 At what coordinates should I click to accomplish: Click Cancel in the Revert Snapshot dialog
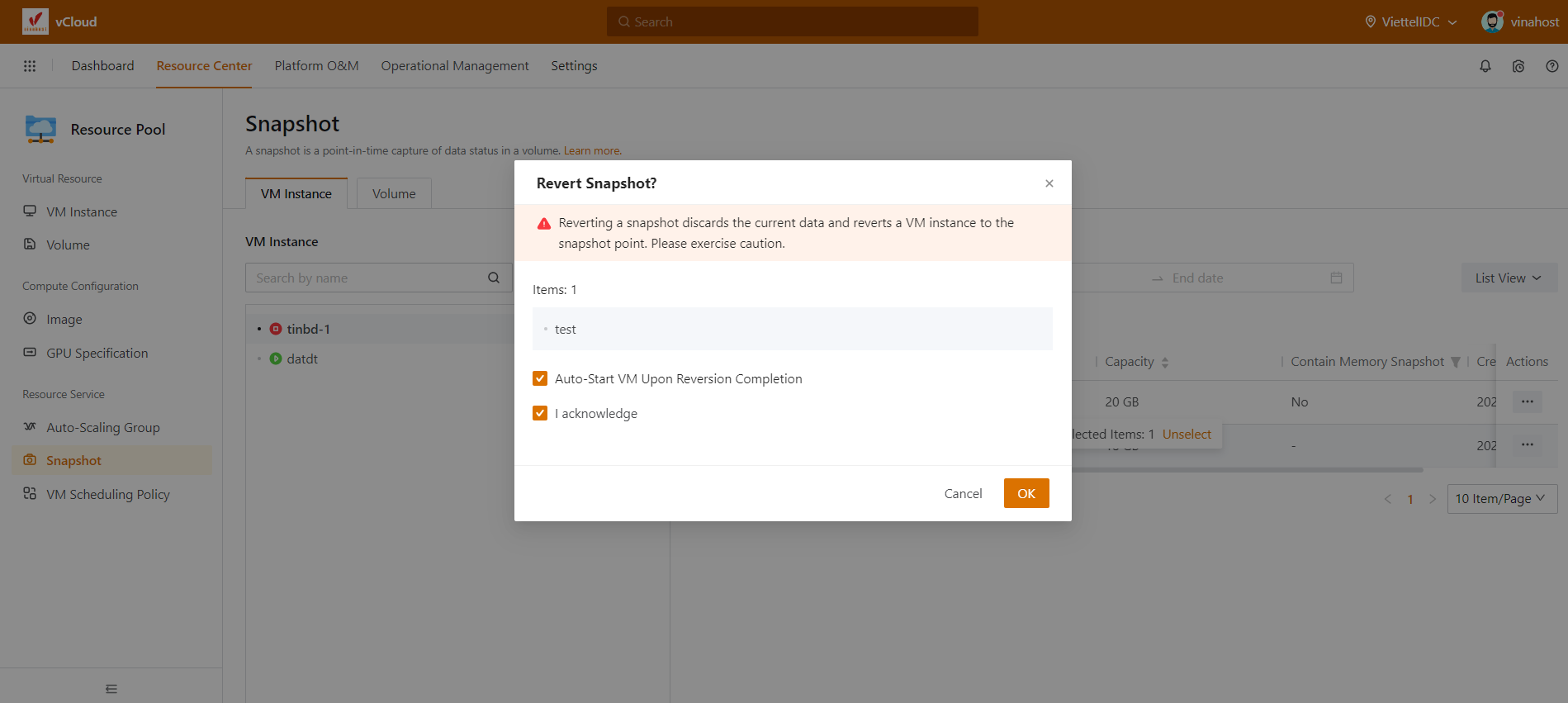point(963,493)
